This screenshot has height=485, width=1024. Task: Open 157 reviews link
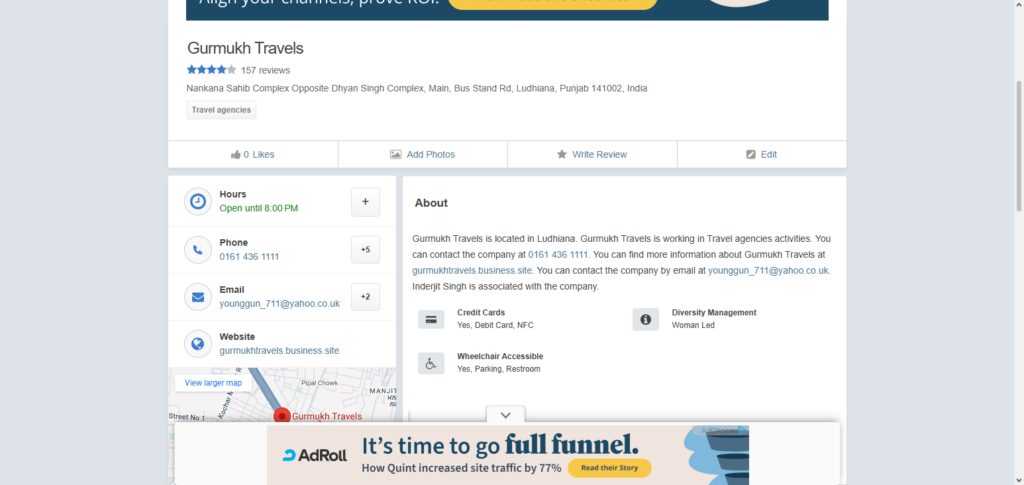[265, 70]
